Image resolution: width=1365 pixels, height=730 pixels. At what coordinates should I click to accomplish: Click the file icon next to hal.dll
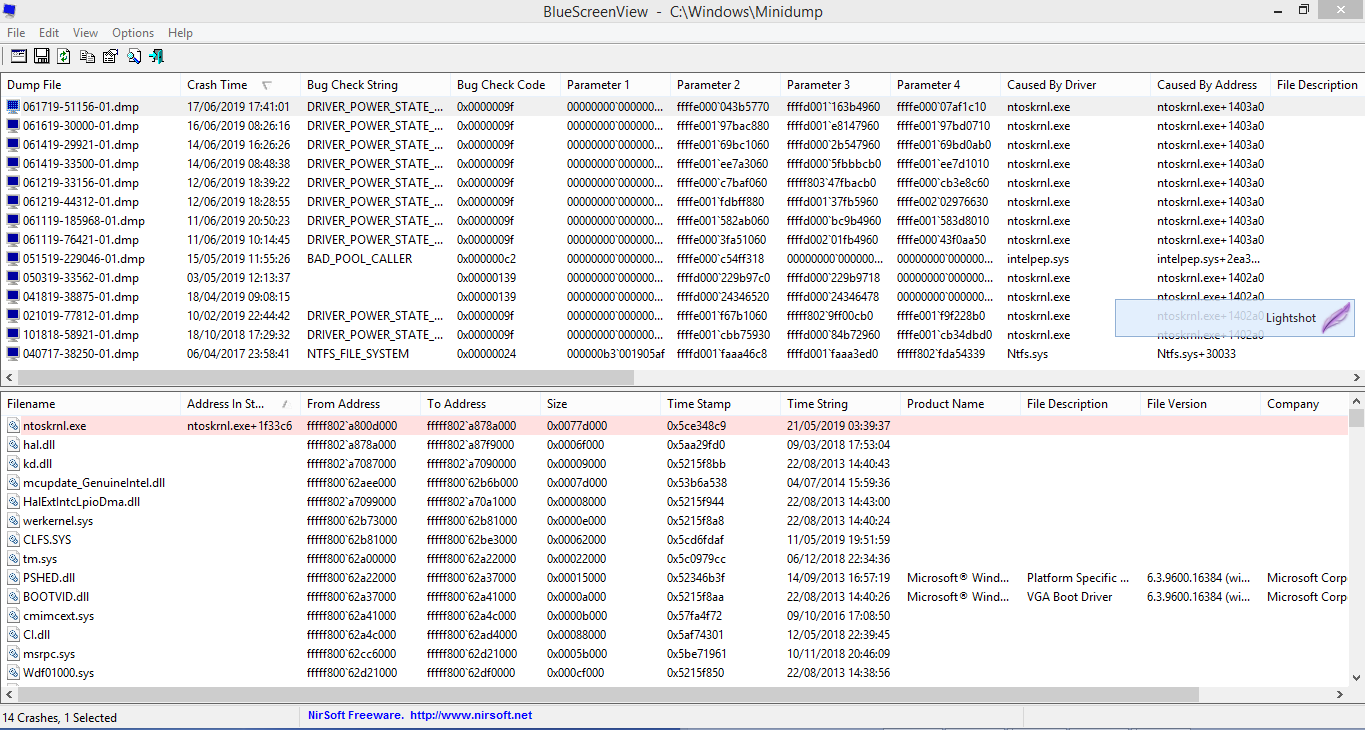pyautogui.click(x=13, y=445)
